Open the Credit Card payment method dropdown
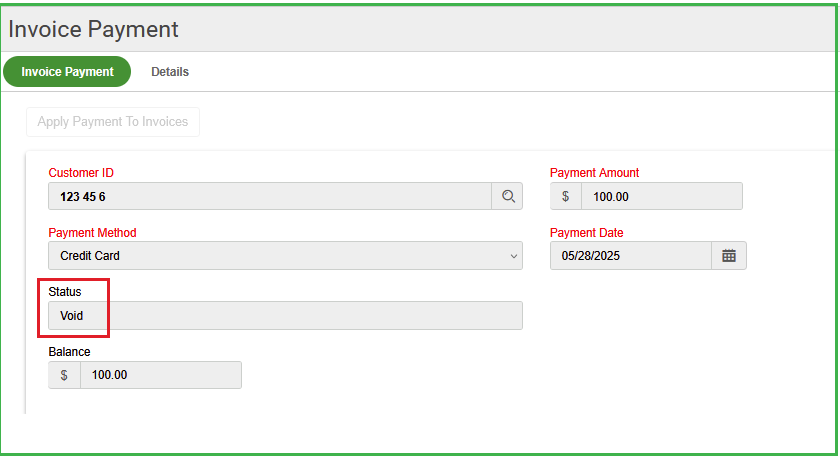Image resolution: width=840 pixels, height=461 pixels. click(x=285, y=255)
